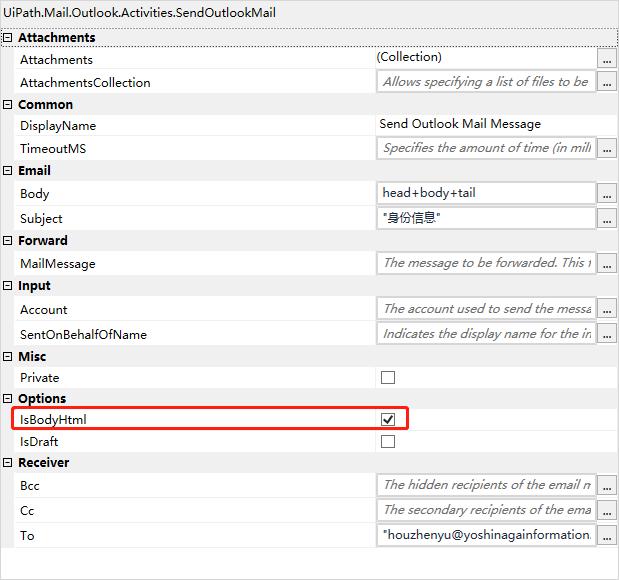Edit the Body field head+body+tail
This screenshot has height=580, width=619.
pos(486,193)
